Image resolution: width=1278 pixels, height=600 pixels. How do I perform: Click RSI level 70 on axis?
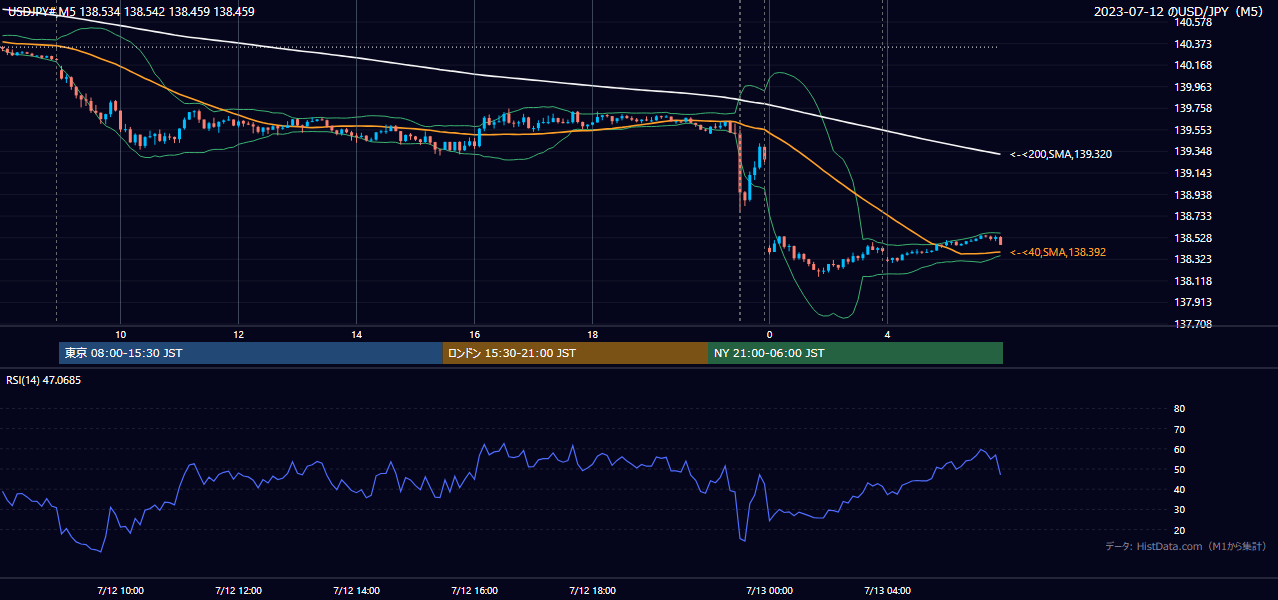point(1179,429)
